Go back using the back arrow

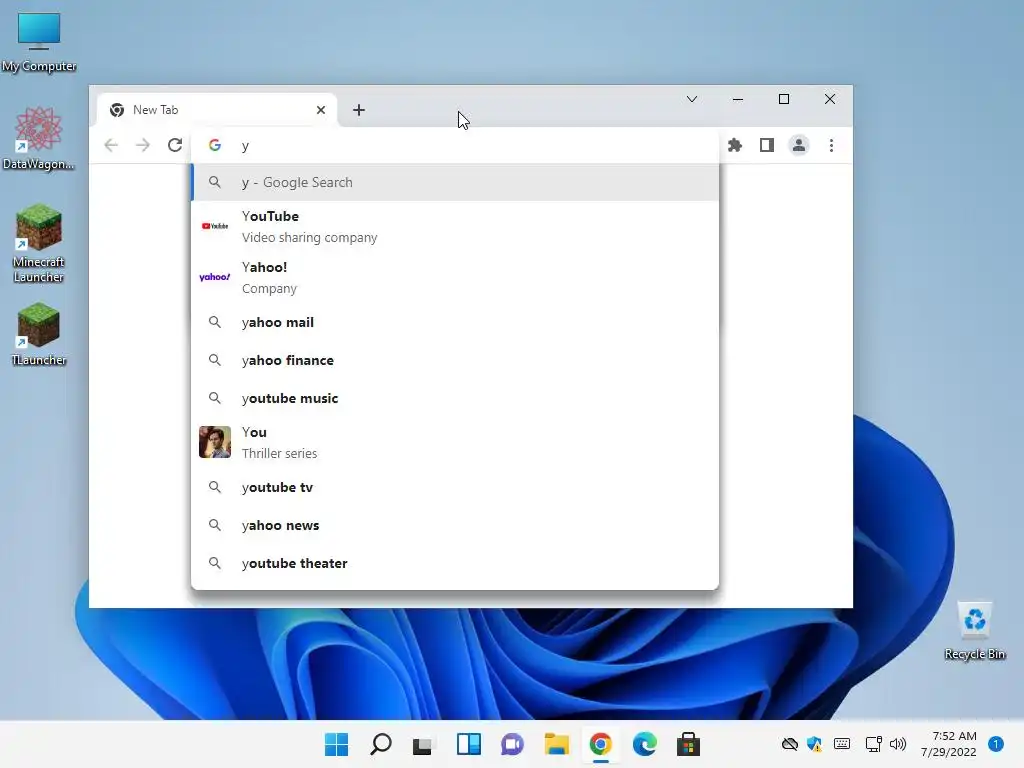pos(111,145)
